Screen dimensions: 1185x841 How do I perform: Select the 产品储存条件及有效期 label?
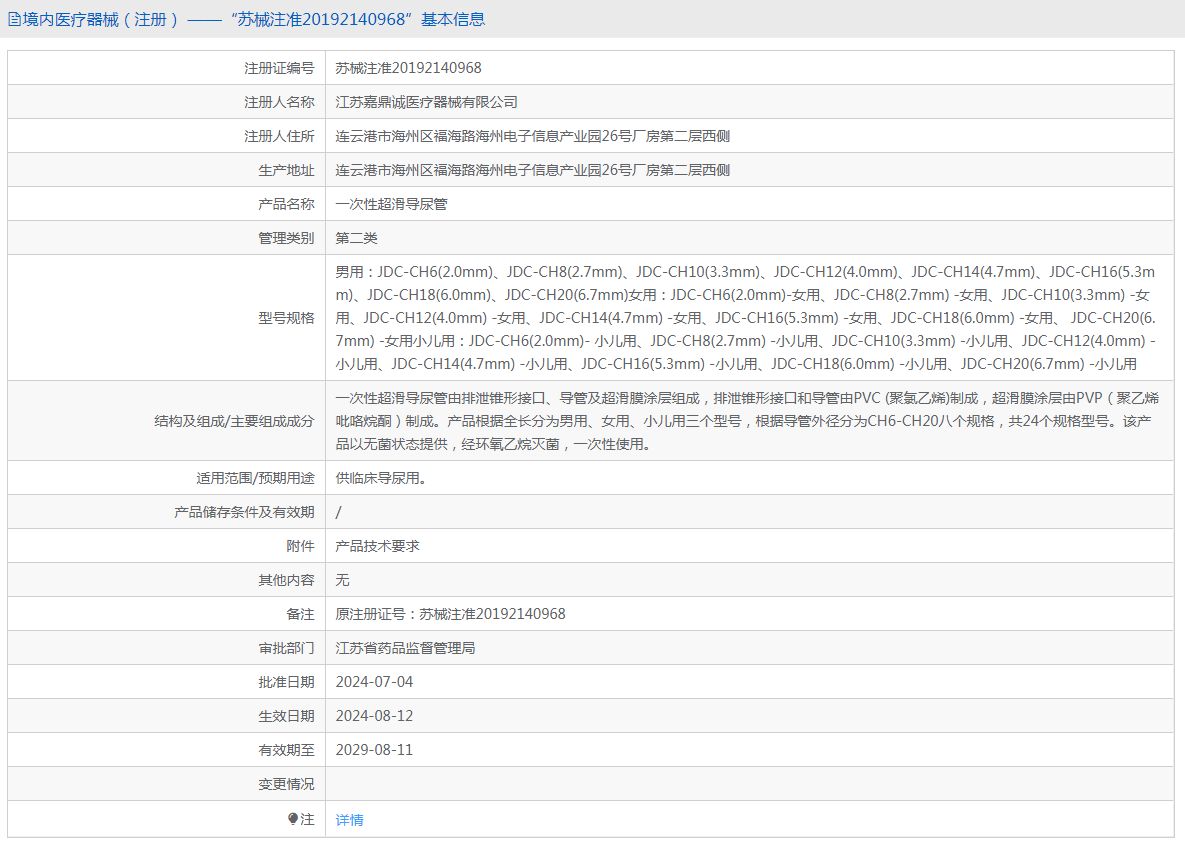(x=244, y=512)
